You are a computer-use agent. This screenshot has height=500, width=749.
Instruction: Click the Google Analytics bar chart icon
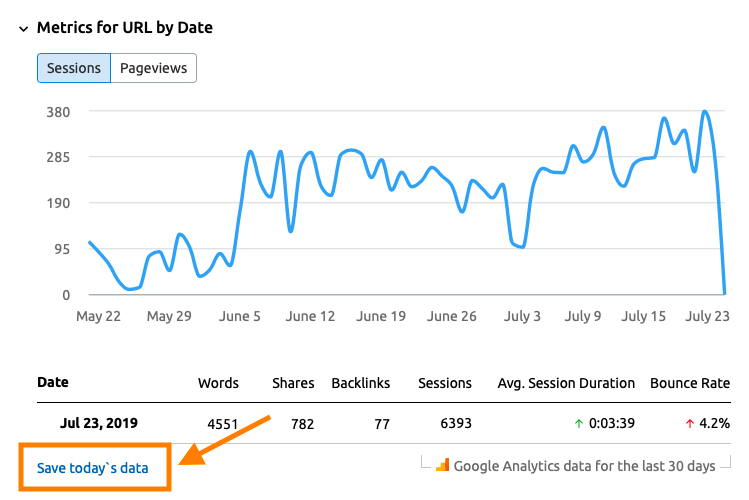442,466
